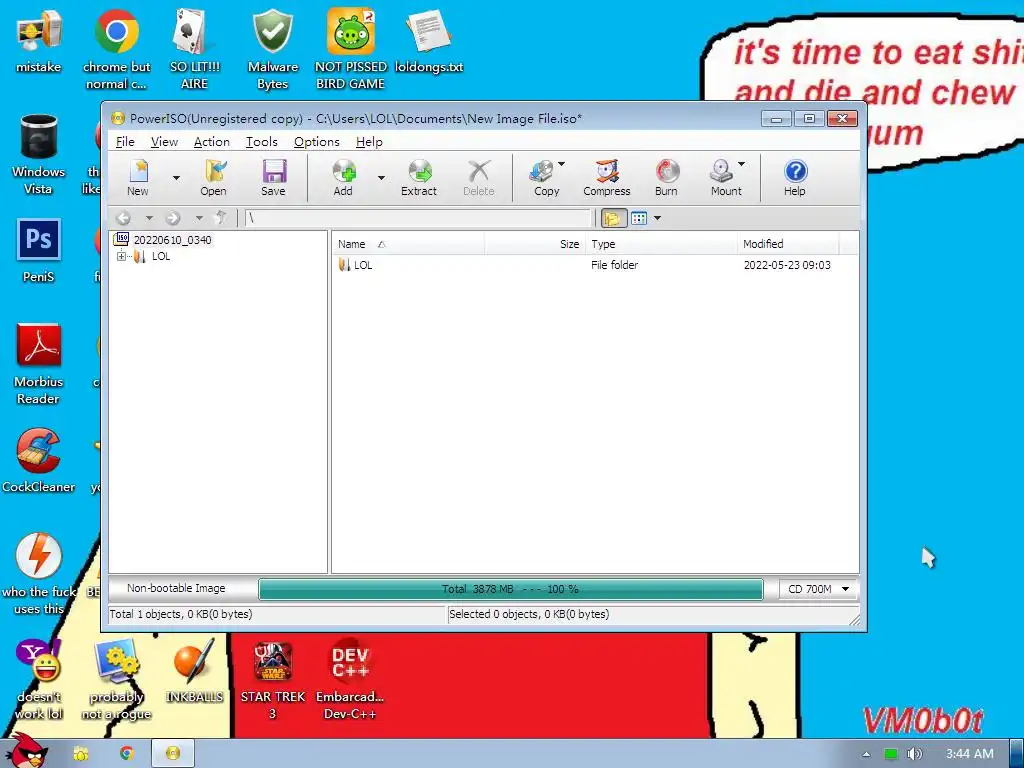This screenshot has height=768, width=1024.
Task: Open the Help menu
Action: 369,142
